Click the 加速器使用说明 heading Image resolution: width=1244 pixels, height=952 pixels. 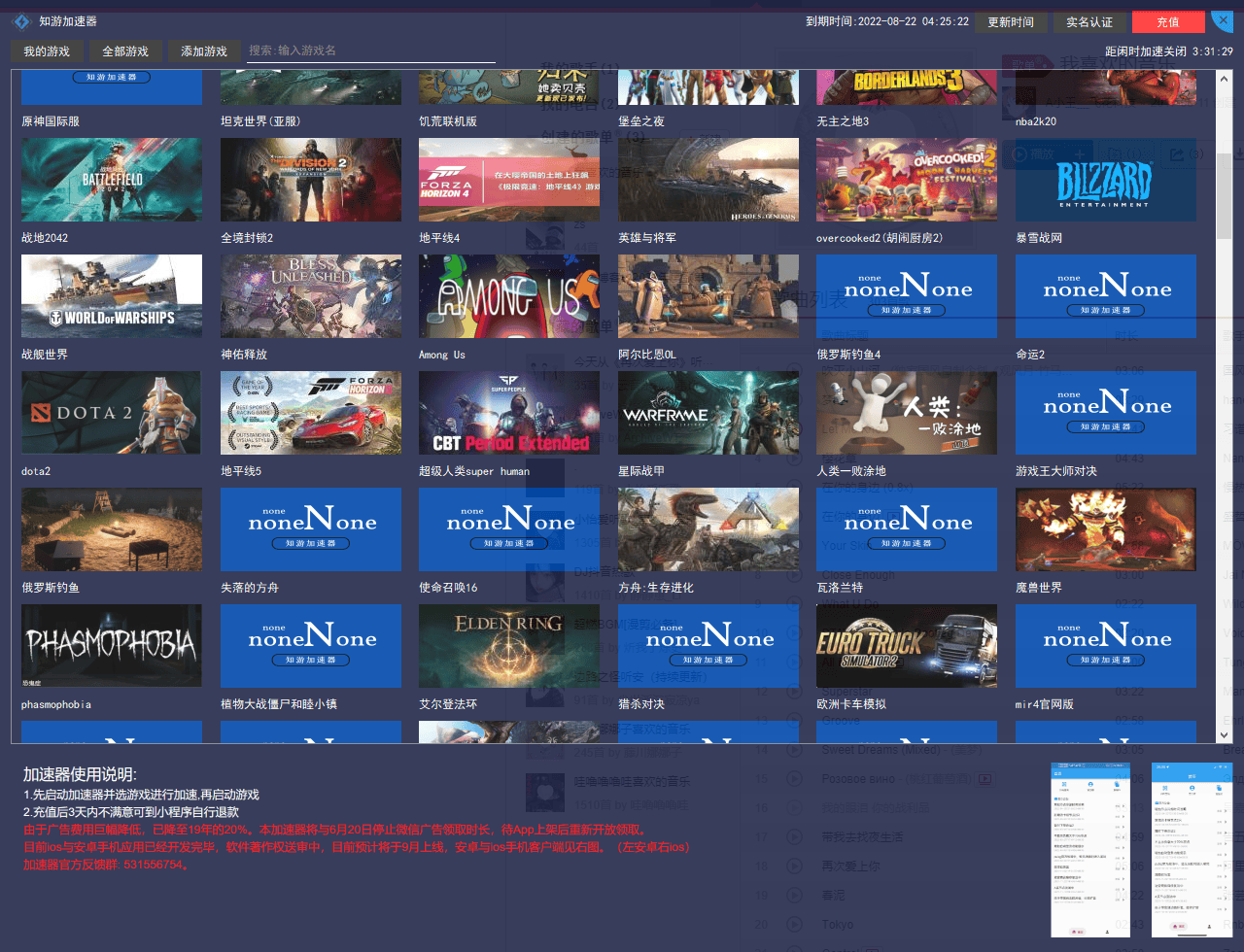pyautogui.click(x=80, y=774)
